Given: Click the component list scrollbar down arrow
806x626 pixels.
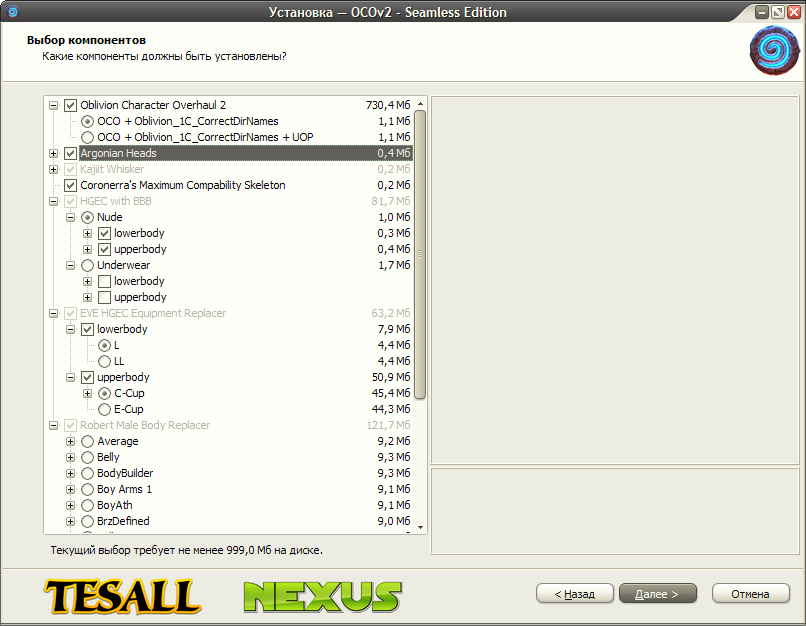Looking at the screenshot, I should (x=421, y=527).
